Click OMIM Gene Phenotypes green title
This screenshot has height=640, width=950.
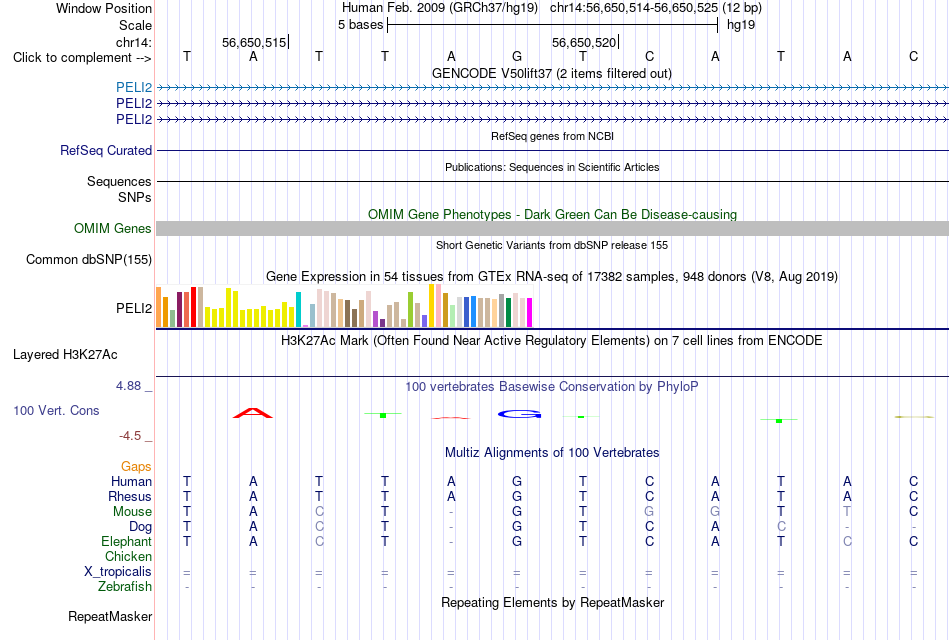(x=553, y=215)
